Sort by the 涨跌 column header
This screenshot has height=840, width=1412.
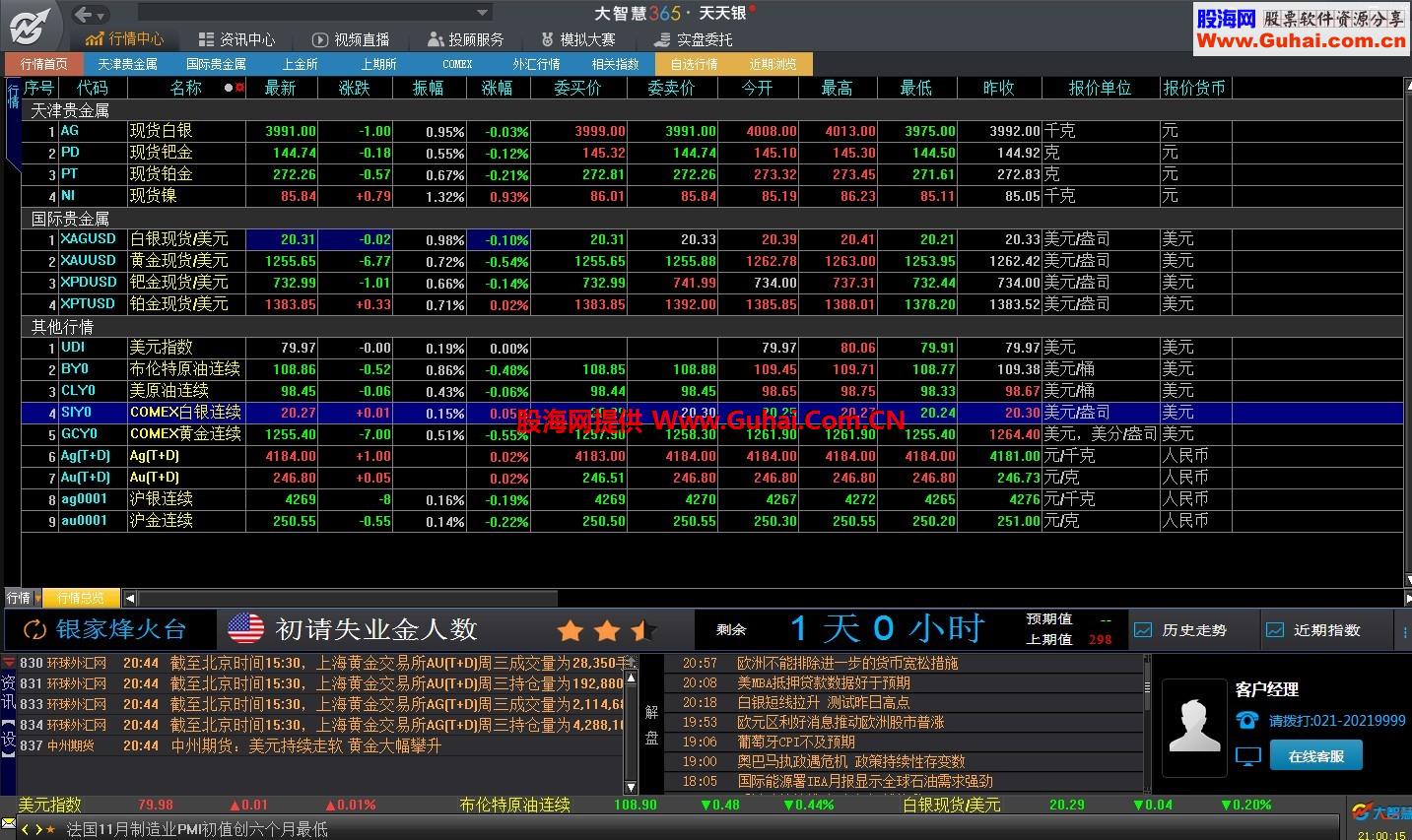point(355,88)
